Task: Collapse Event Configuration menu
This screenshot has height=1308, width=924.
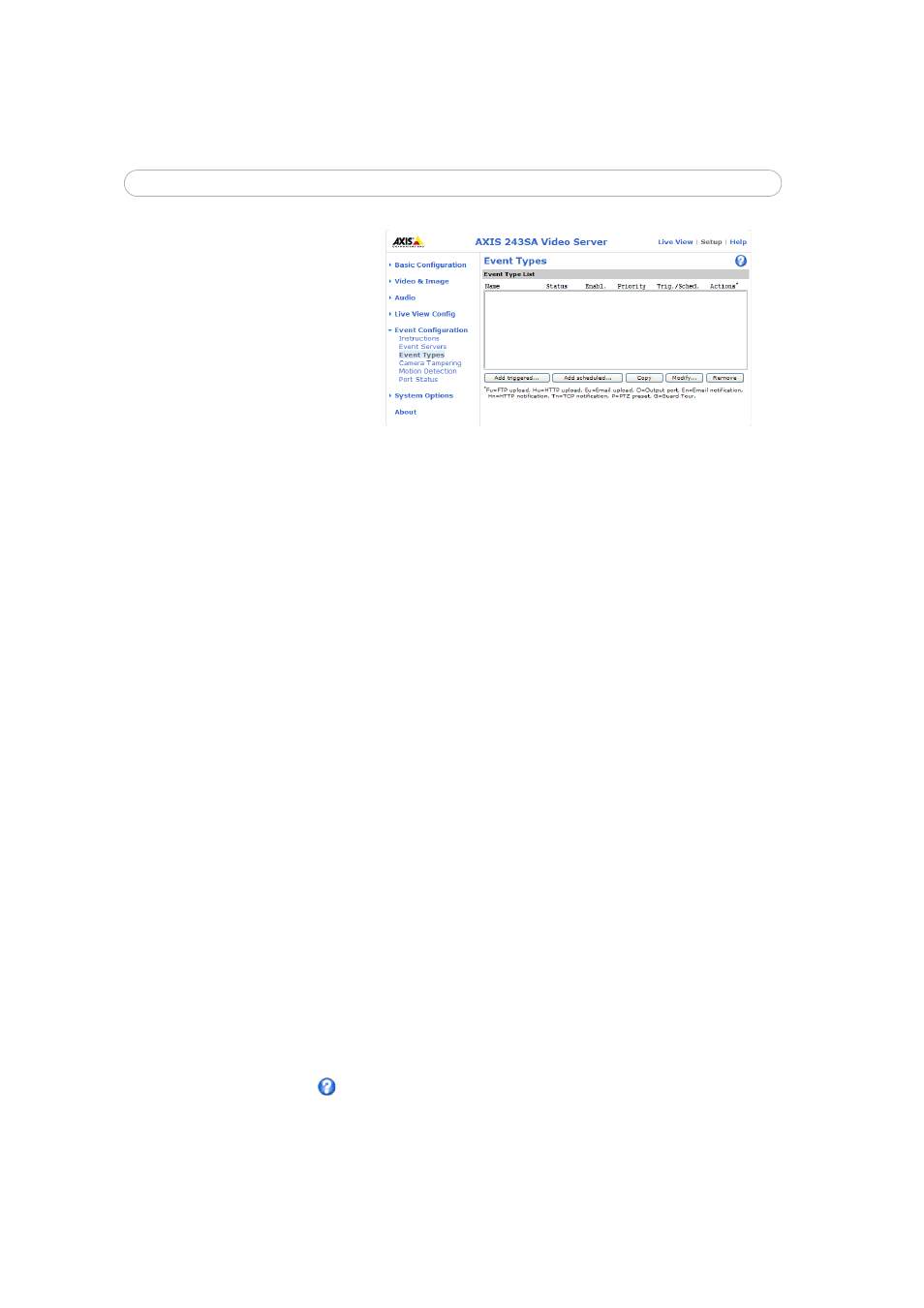Action: [431, 330]
